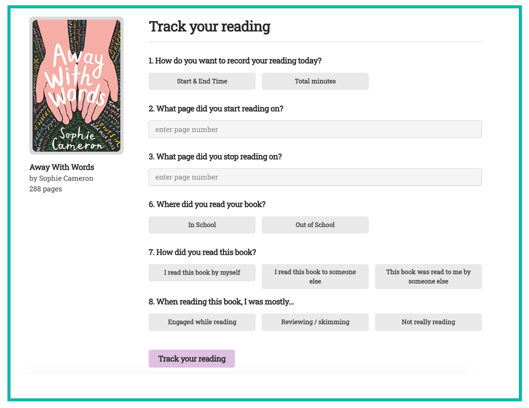Select In School as reading location
Image resolution: width=529 pixels, height=408 pixels.
(202, 225)
